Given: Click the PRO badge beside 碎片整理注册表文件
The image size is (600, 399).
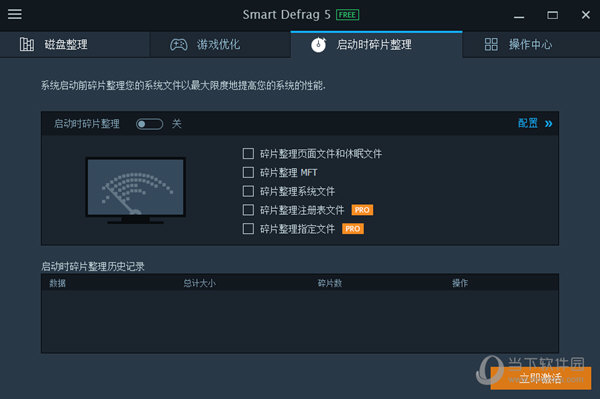Looking at the screenshot, I should 362,210.
